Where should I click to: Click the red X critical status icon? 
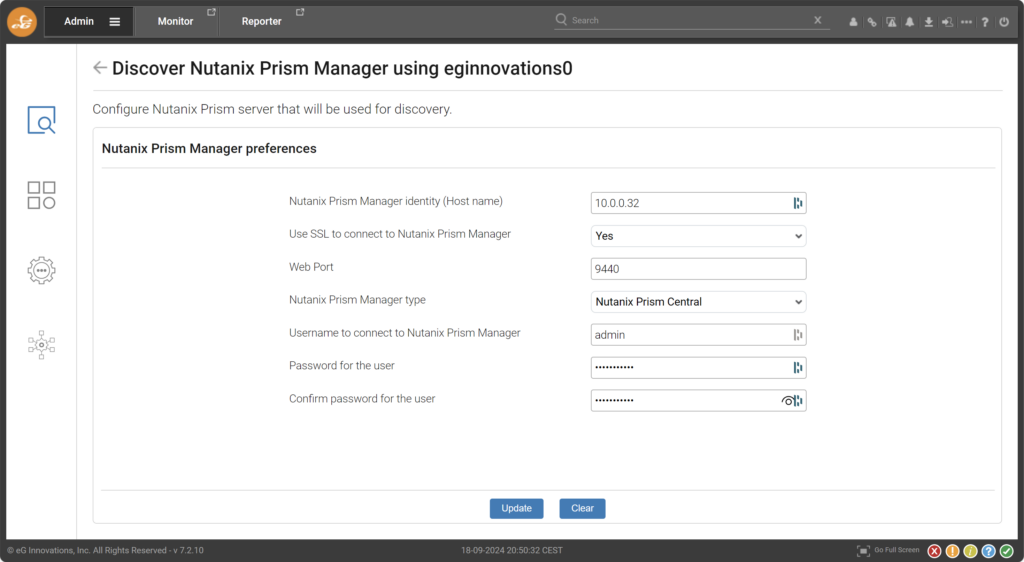click(x=935, y=551)
